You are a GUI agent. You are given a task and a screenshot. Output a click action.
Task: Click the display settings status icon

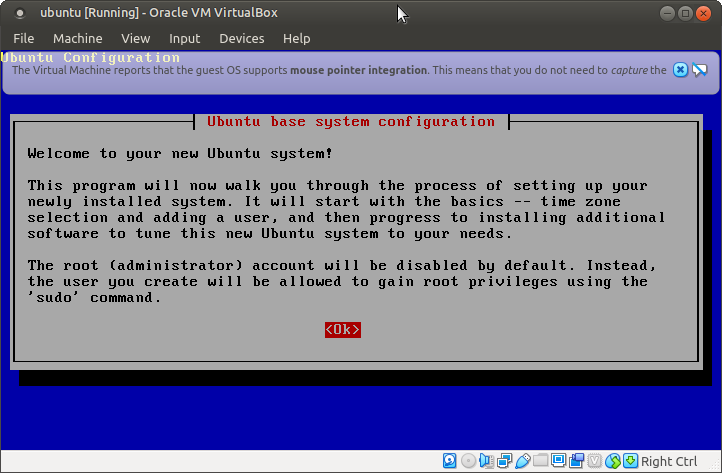pyautogui.click(x=559, y=460)
